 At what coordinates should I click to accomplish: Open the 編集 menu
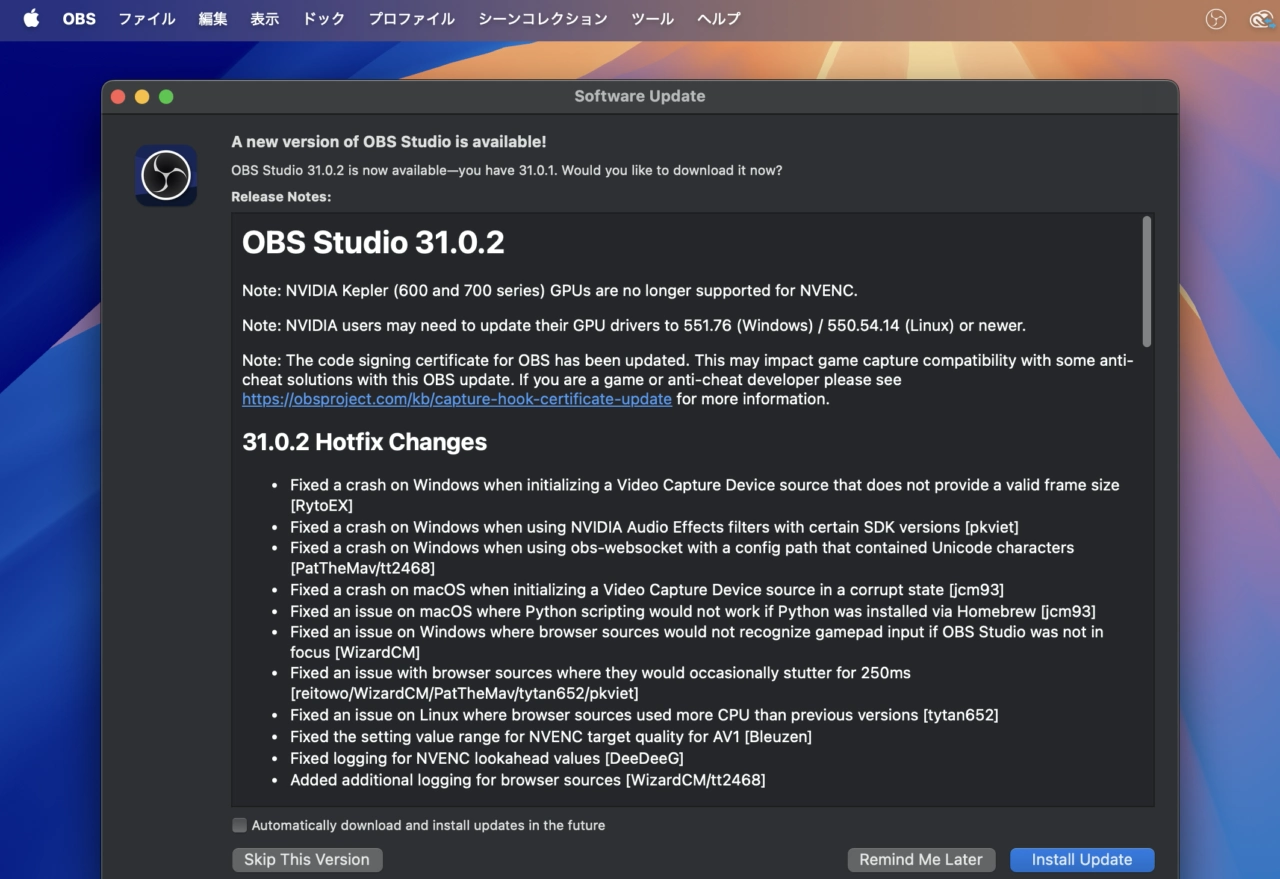213,19
